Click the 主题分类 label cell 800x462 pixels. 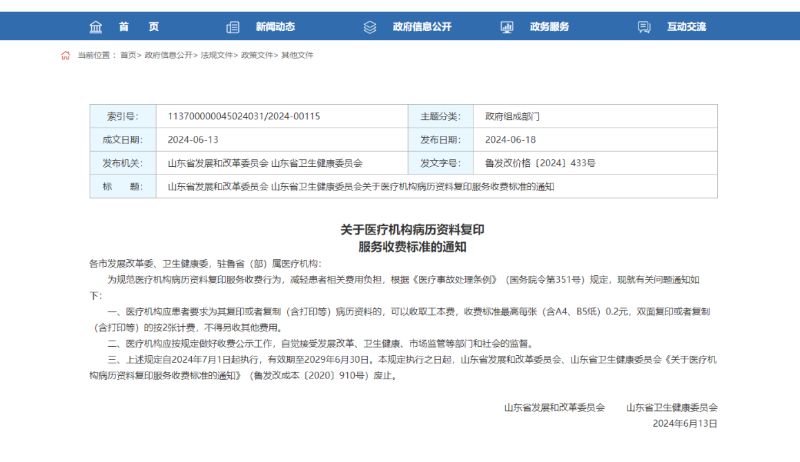click(441, 116)
